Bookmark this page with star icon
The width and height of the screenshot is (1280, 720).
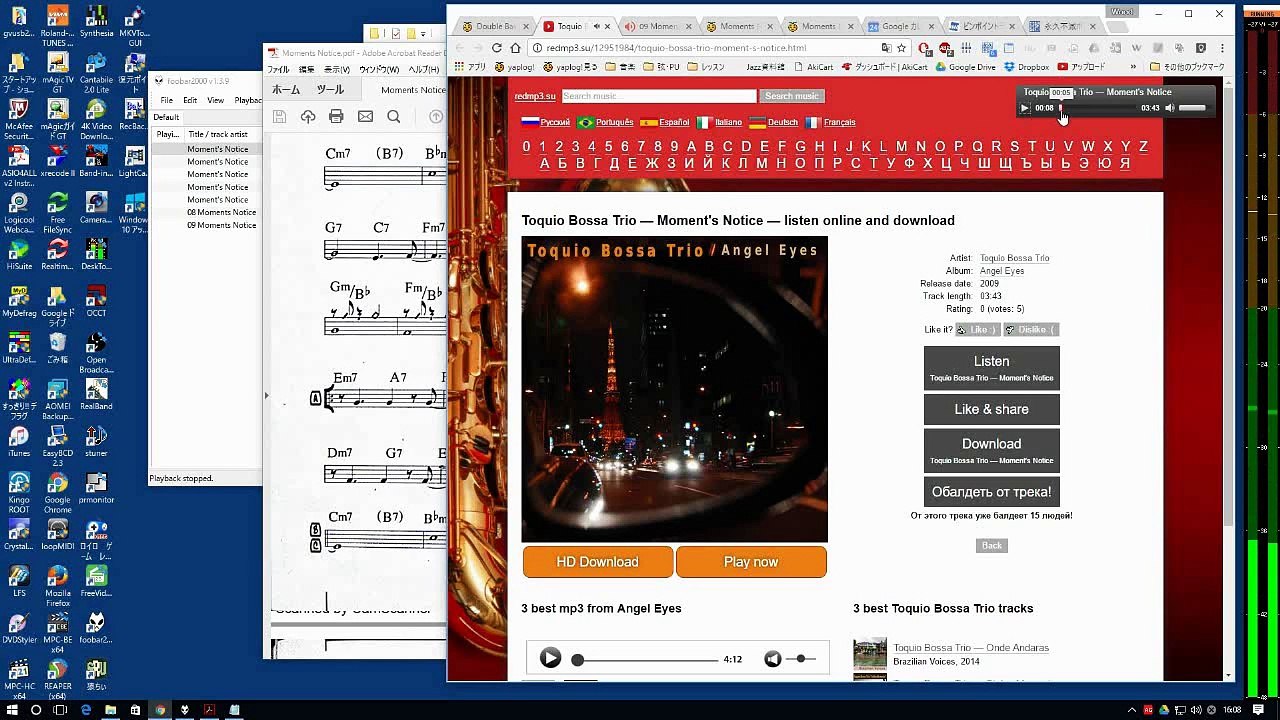coord(901,48)
